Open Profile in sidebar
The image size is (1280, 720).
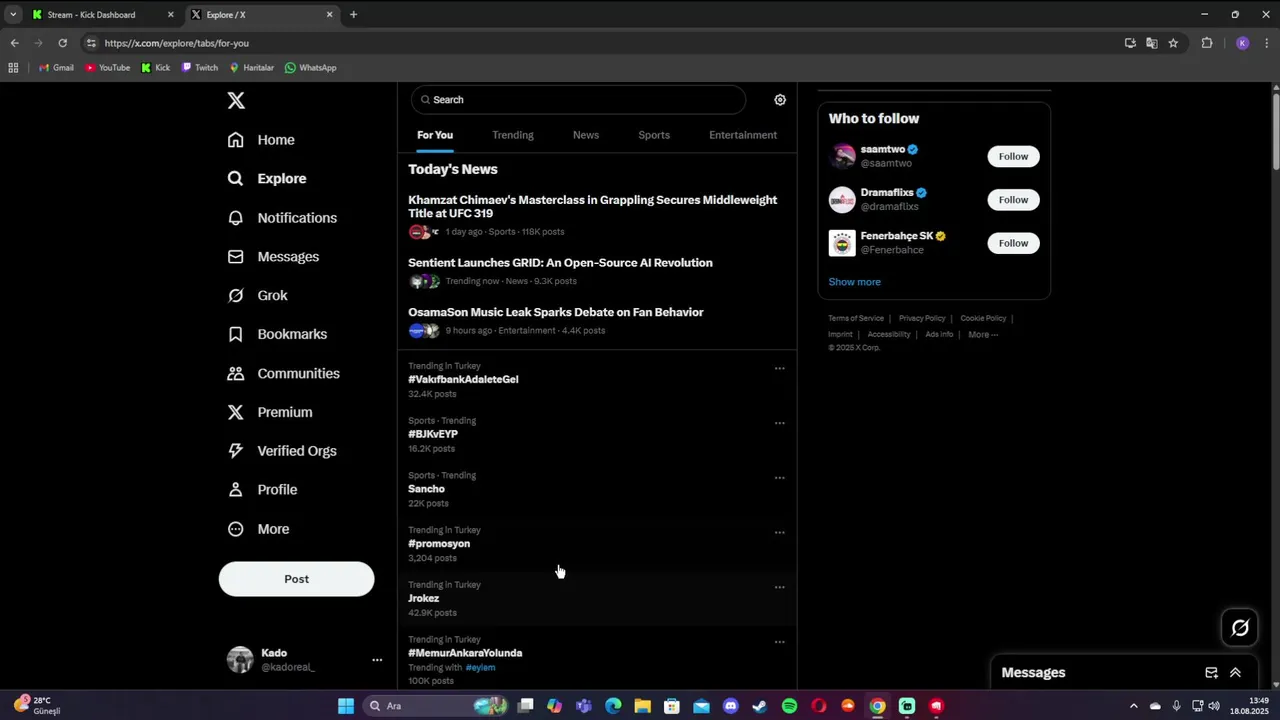coord(262,490)
